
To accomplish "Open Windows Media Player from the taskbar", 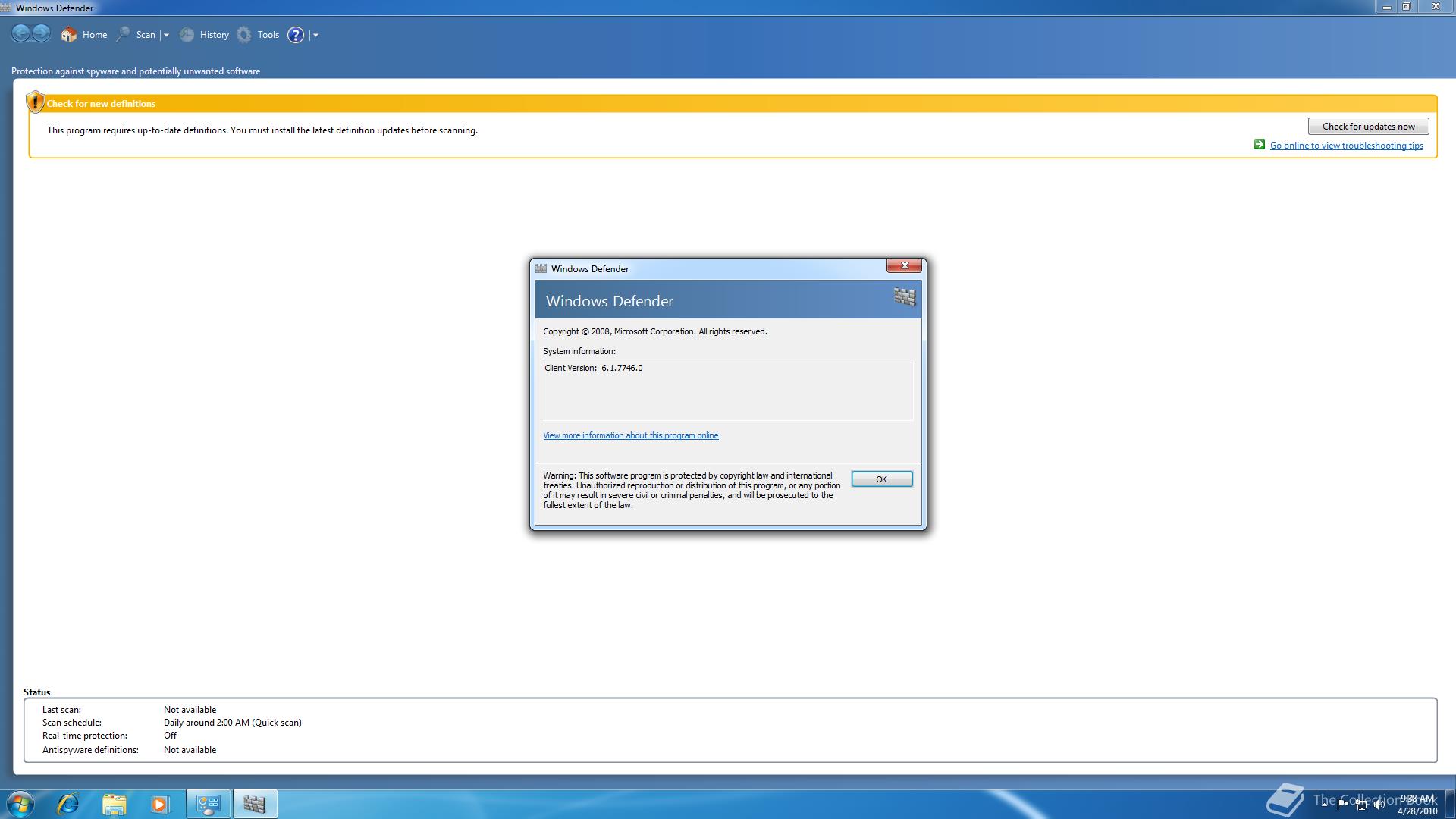I will tap(159, 804).
